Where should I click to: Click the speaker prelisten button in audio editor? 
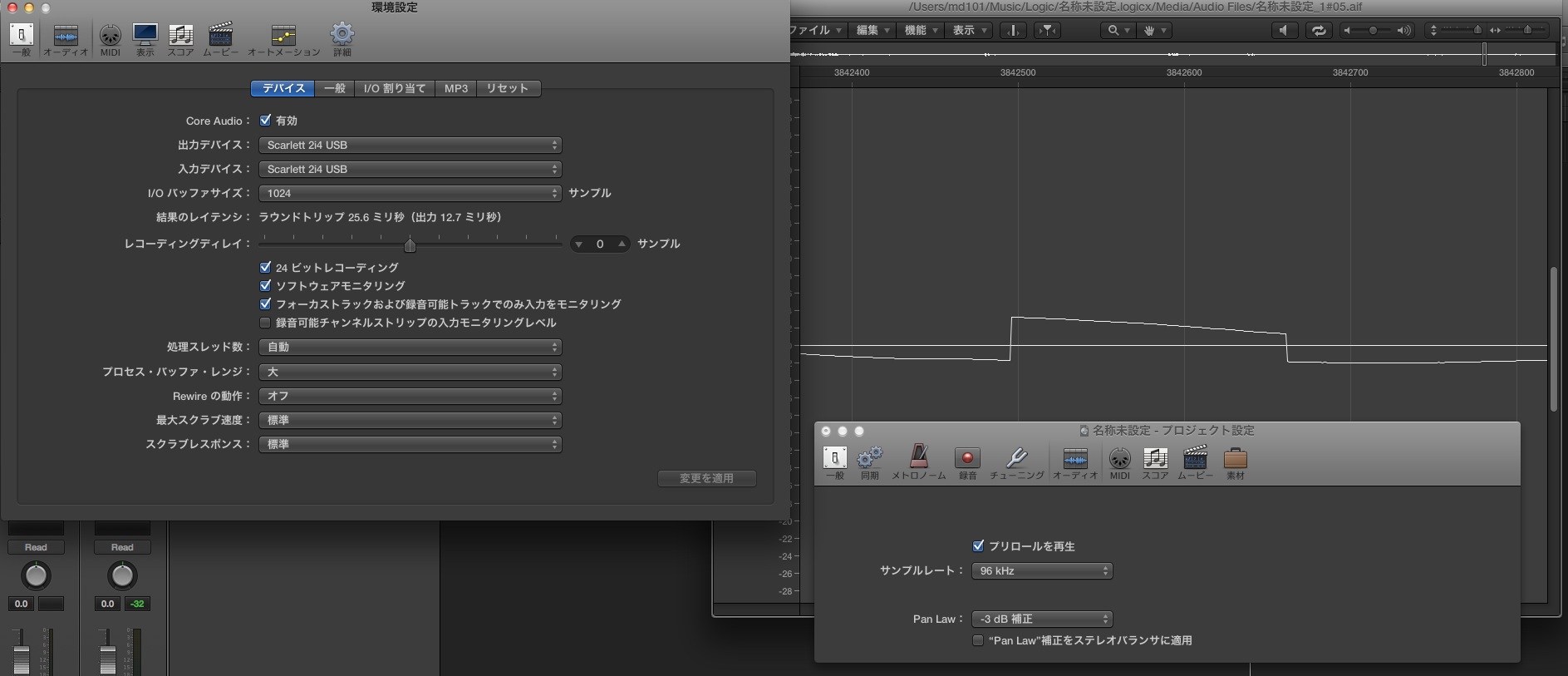[x=1285, y=31]
